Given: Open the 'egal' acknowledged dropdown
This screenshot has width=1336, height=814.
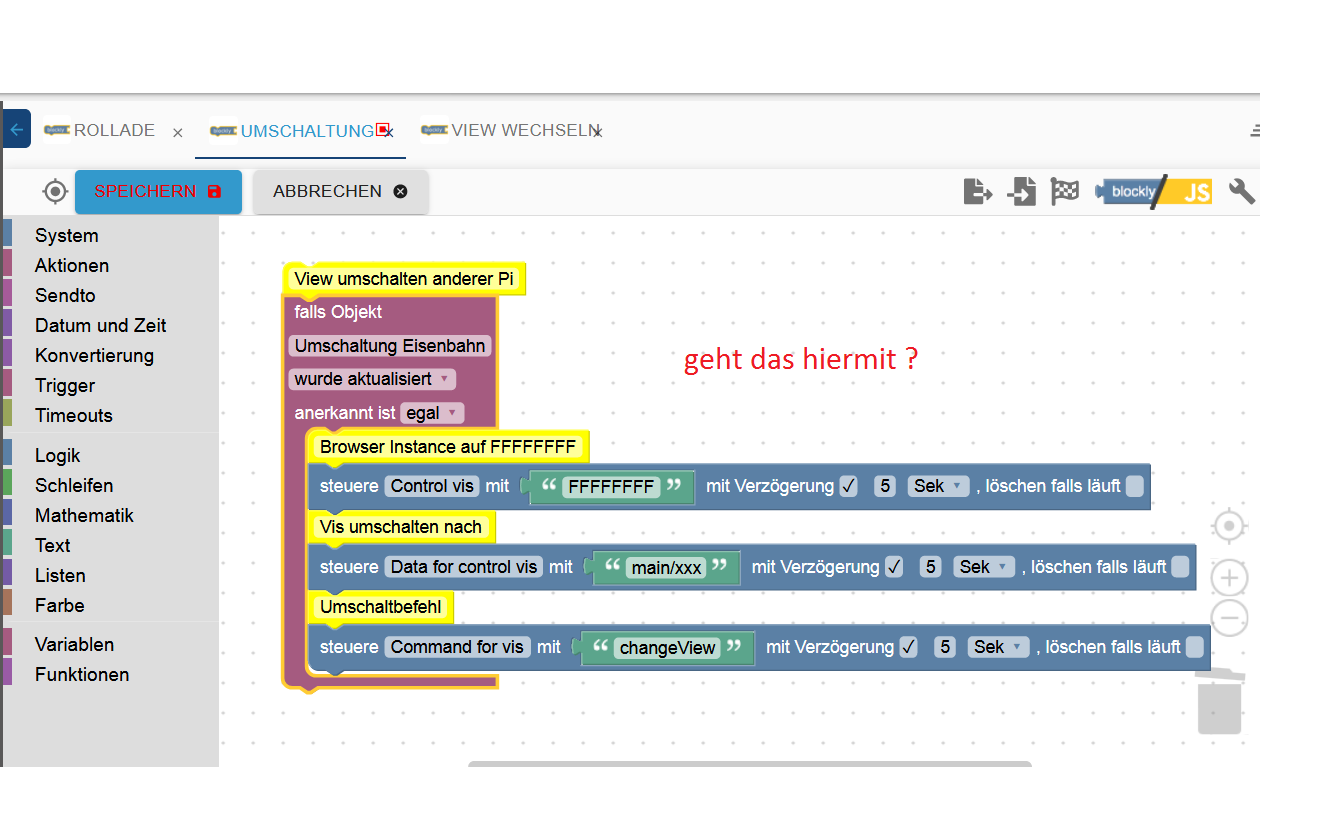Looking at the screenshot, I should pyautogui.click(x=432, y=413).
